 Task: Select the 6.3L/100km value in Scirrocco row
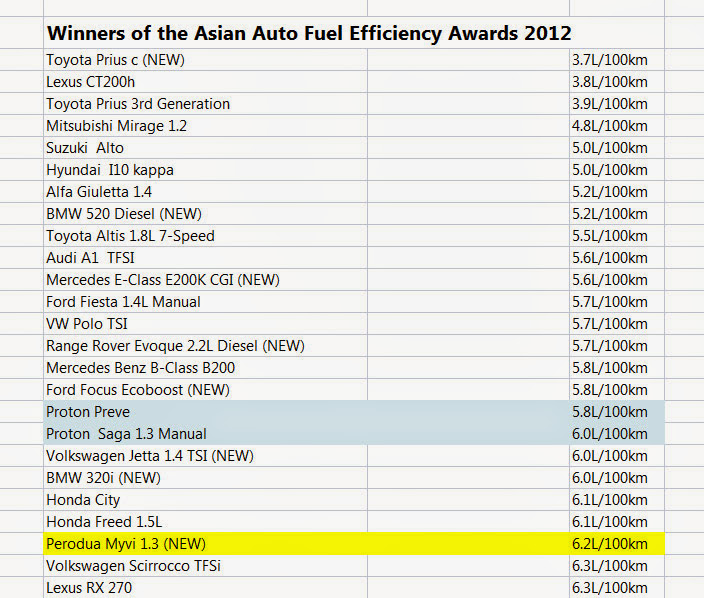pyautogui.click(x=617, y=566)
